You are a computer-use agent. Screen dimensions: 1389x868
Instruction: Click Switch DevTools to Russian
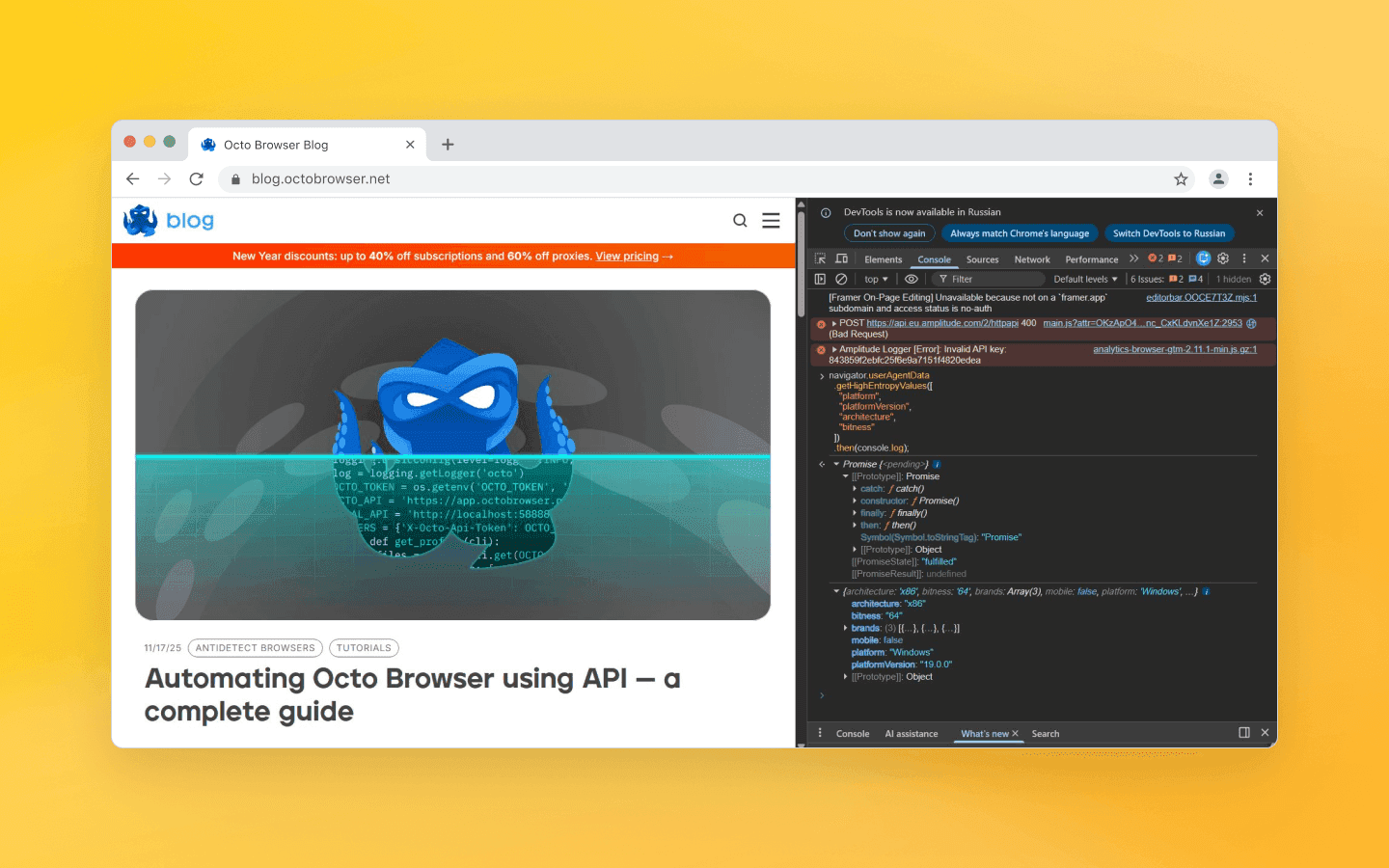tap(1169, 233)
